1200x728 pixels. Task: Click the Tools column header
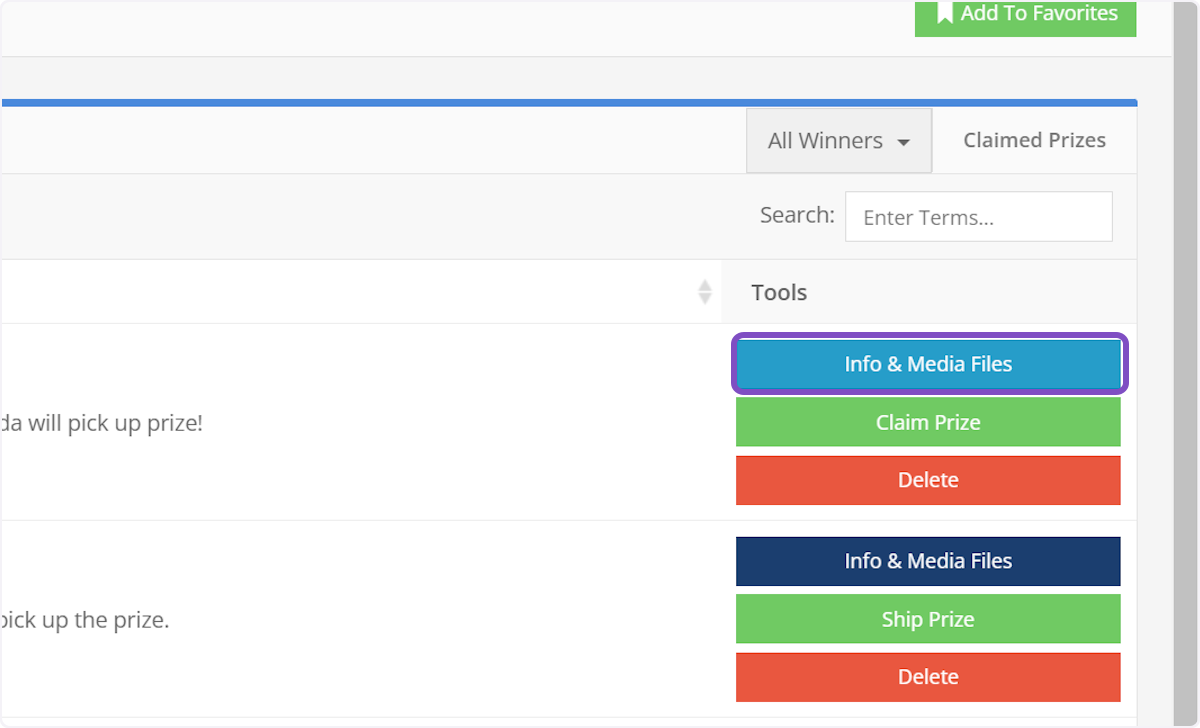pos(778,292)
